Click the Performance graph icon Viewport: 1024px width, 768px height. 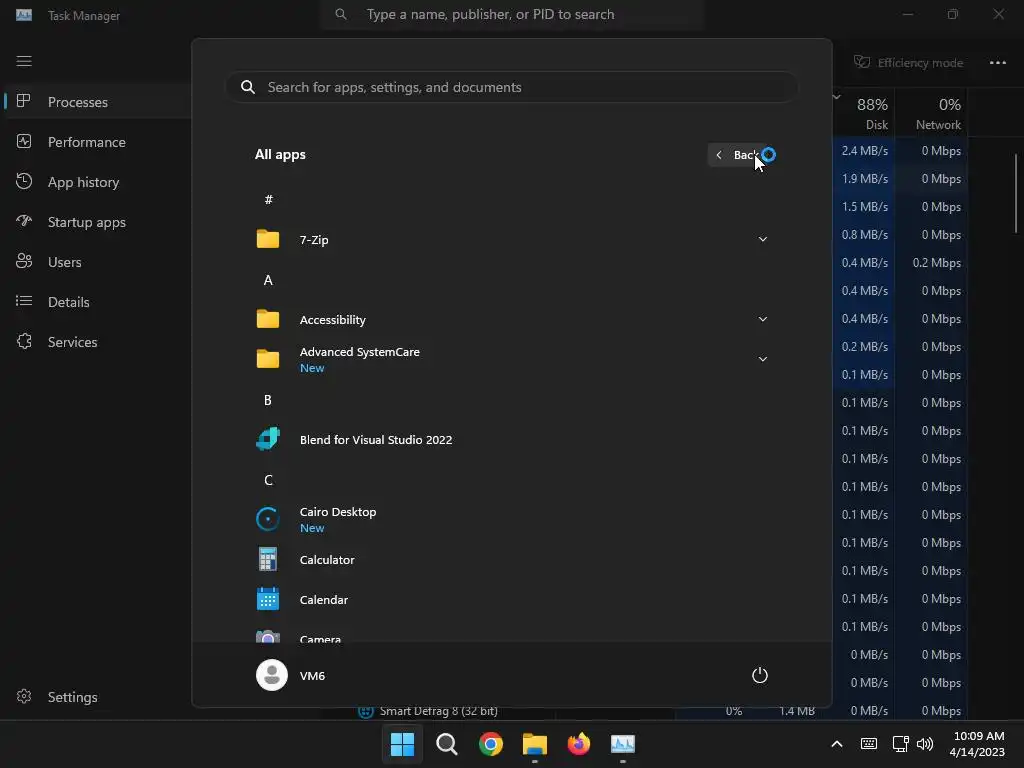[24, 141]
